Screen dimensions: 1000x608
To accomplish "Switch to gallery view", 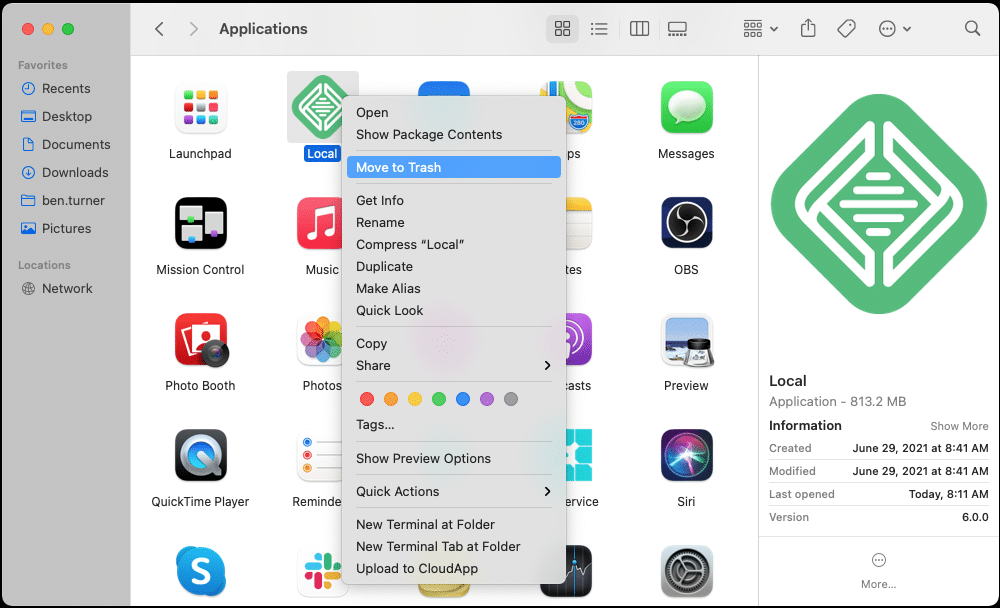I will 678,29.
